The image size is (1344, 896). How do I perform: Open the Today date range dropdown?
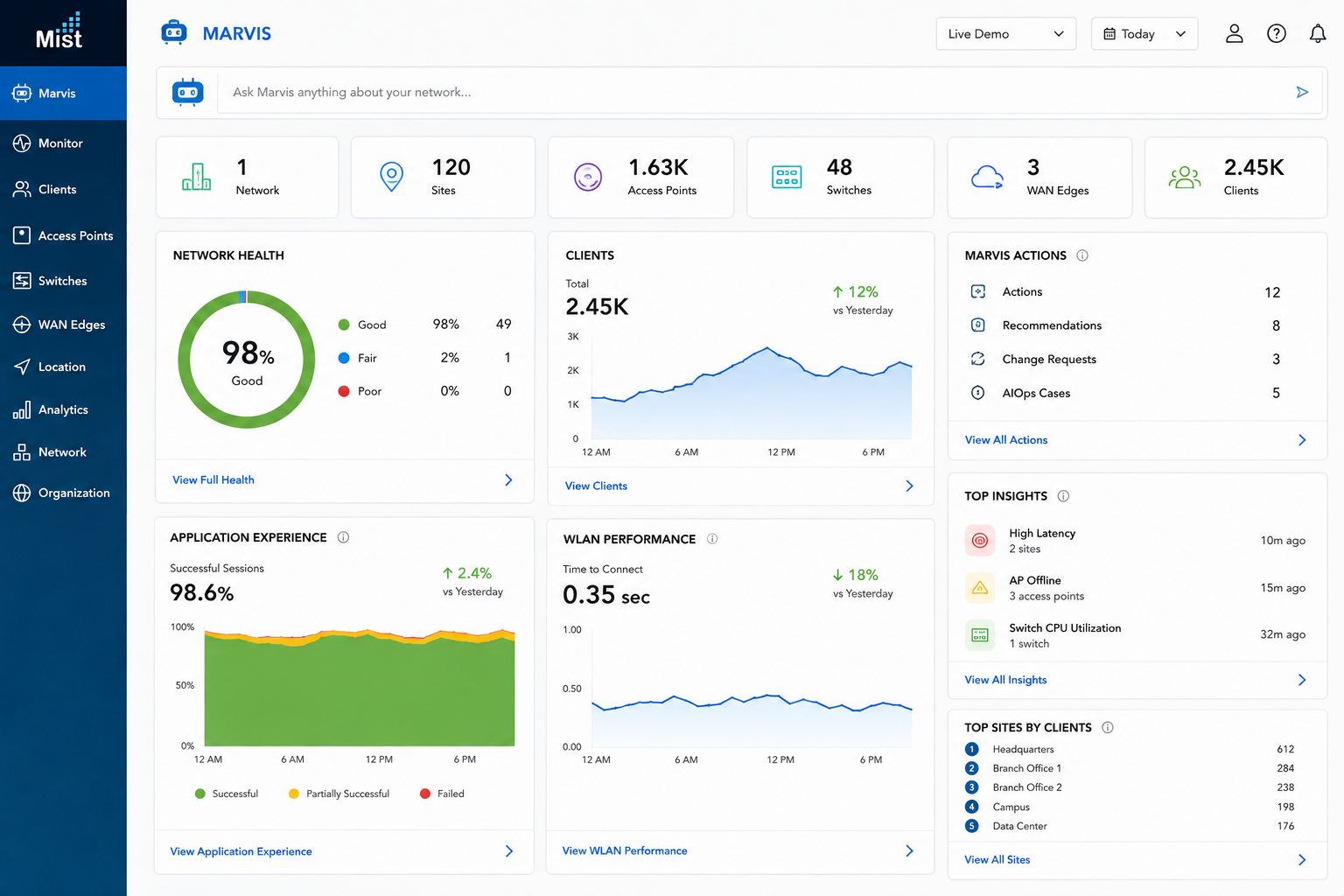[1144, 33]
